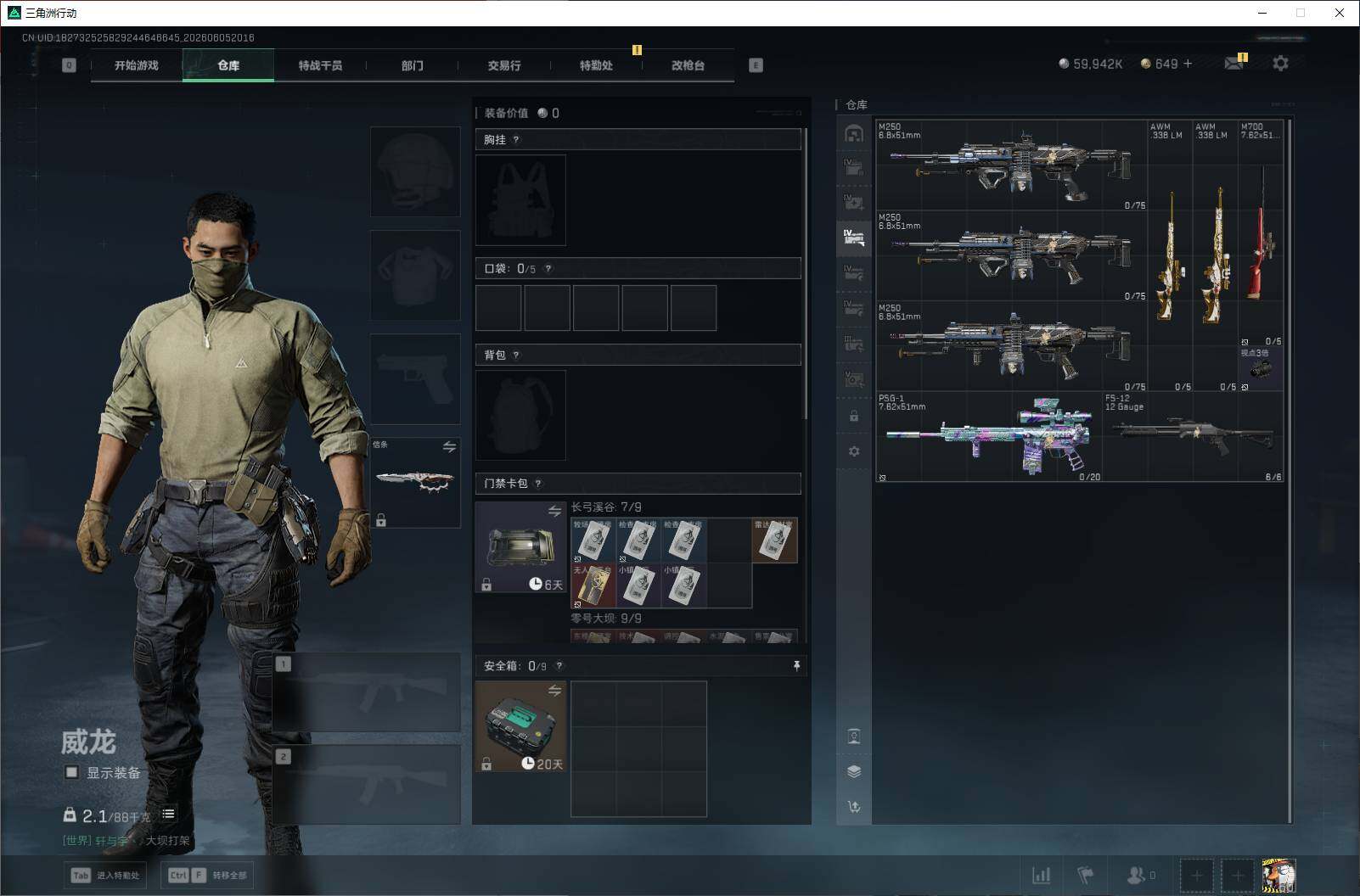Select the red M700 rifle
1360x896 pixels.
(x=1261, y=233)
